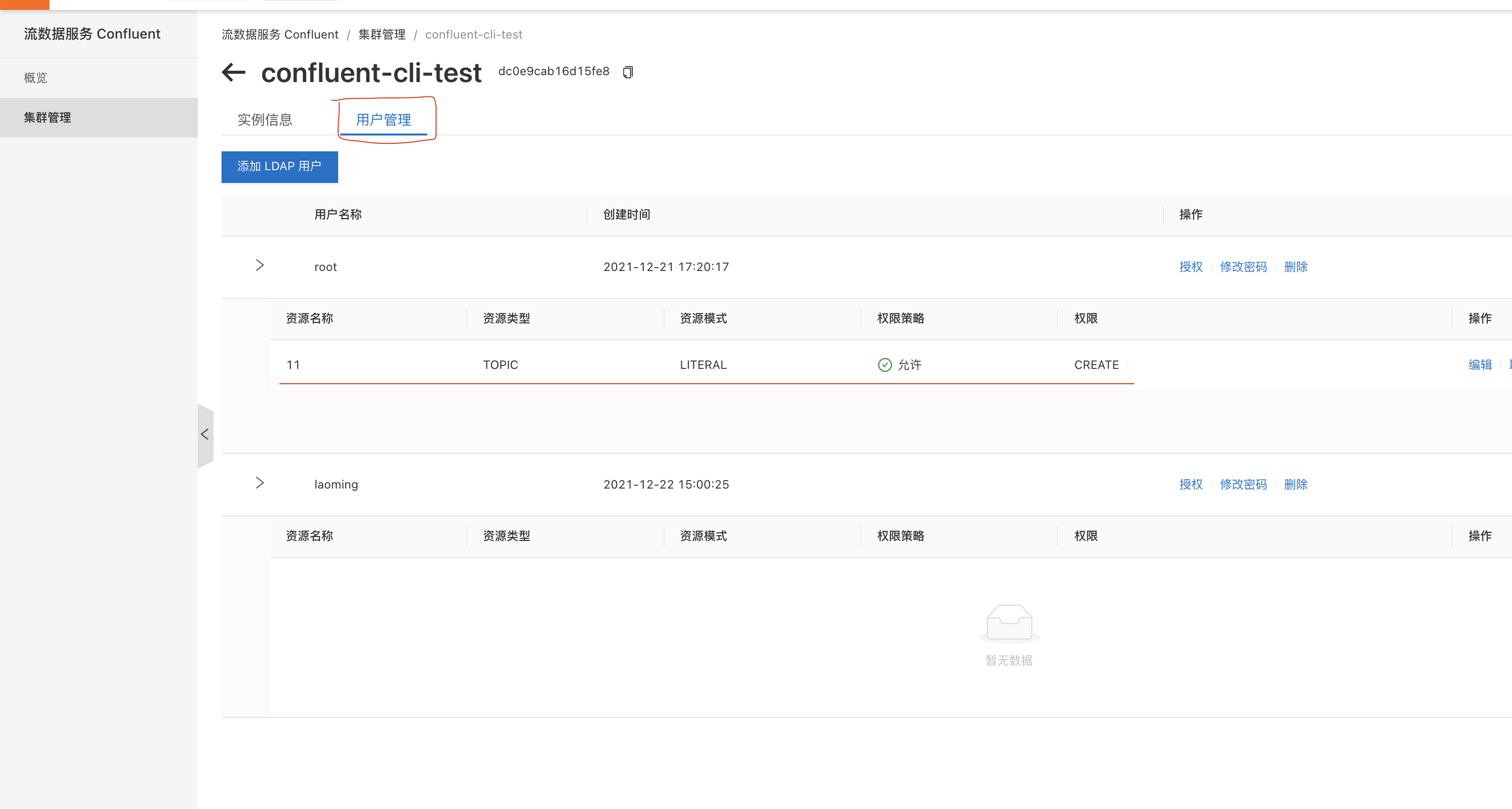
Task: Click the 添加 LDAP 用户 button
Action: pos(279,167)
